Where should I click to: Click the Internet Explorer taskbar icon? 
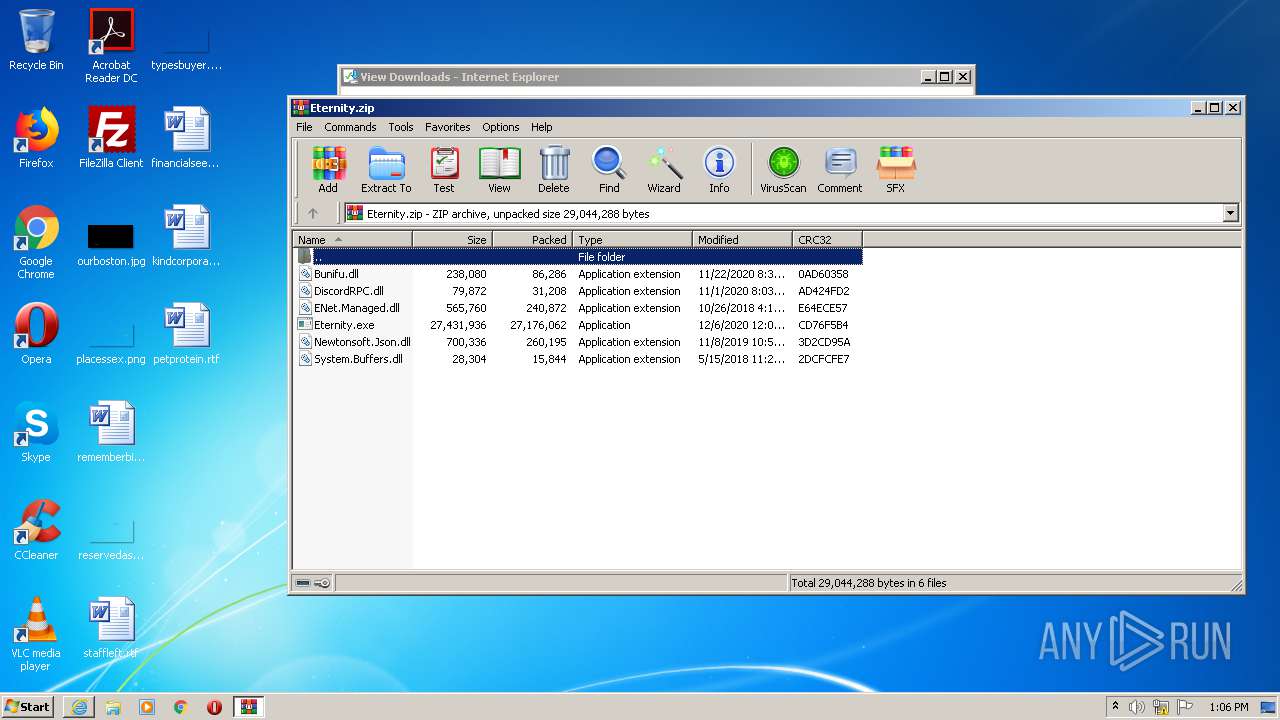pyautogui.click(x=79, y=707)
